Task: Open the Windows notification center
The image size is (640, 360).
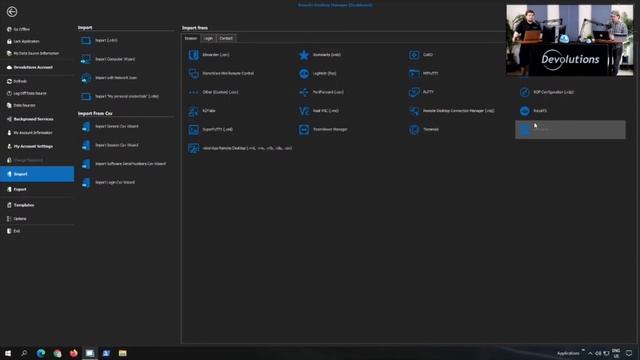Action: [x=629, y=353]
